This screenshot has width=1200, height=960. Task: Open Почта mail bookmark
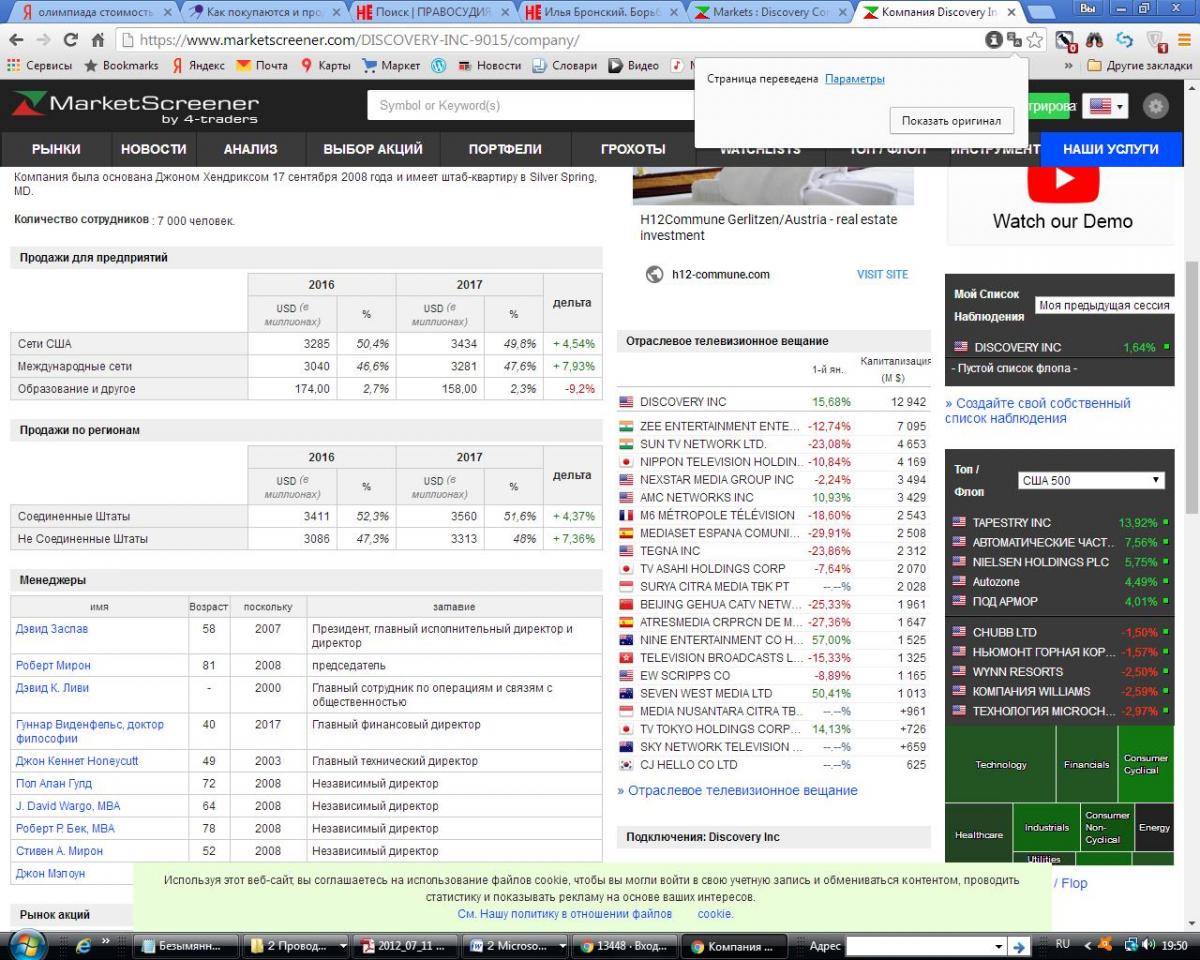pos(262,66)
